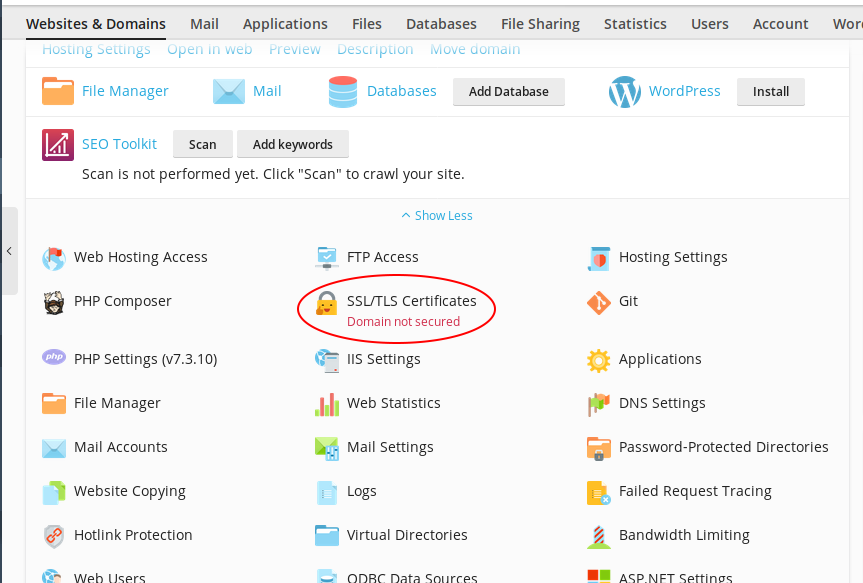Click the SSL/TLS Certificates padlock icon
Image resolution: width=863 pixels, height=583 pixels.
click(327, 303)
